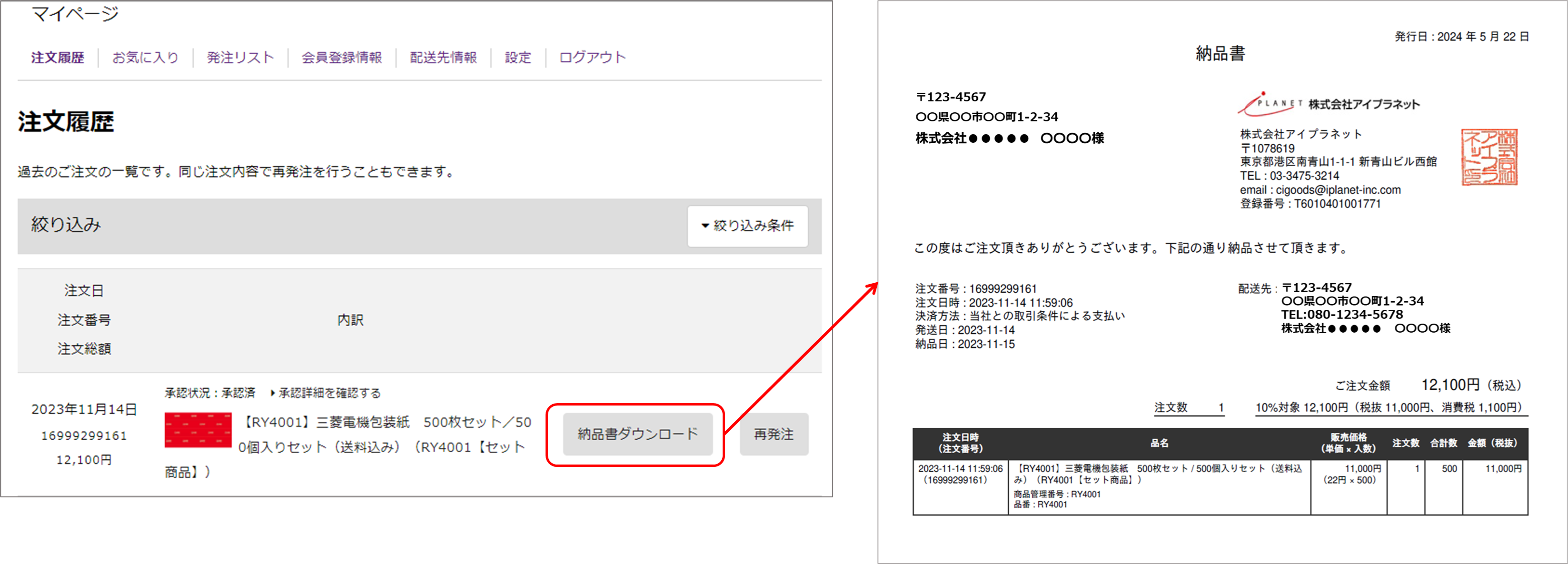Image resolution: width=1568 pixels, height=564 pixels.
Task: Open the 配送先情報 page
Action: pos(443,58)
